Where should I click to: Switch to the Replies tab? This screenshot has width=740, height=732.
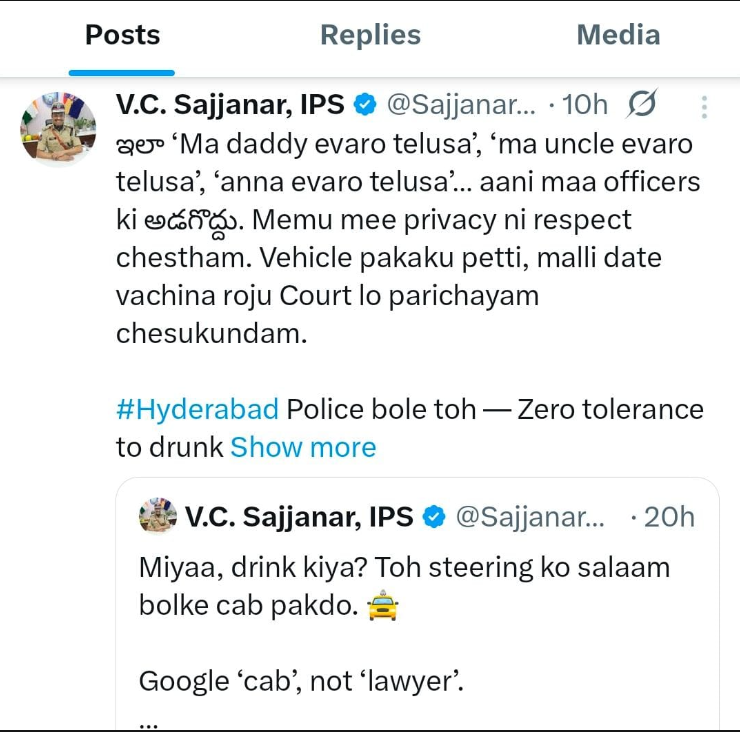370,36
